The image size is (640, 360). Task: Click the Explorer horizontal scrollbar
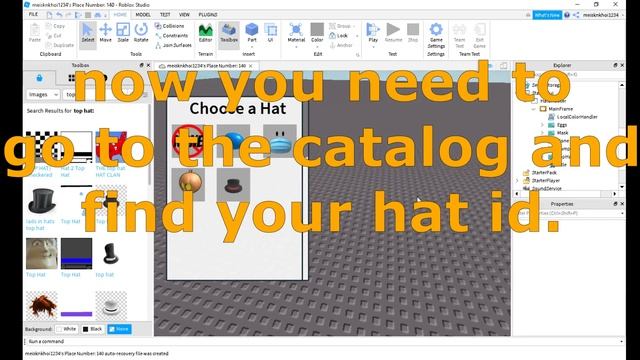(566, 193)
